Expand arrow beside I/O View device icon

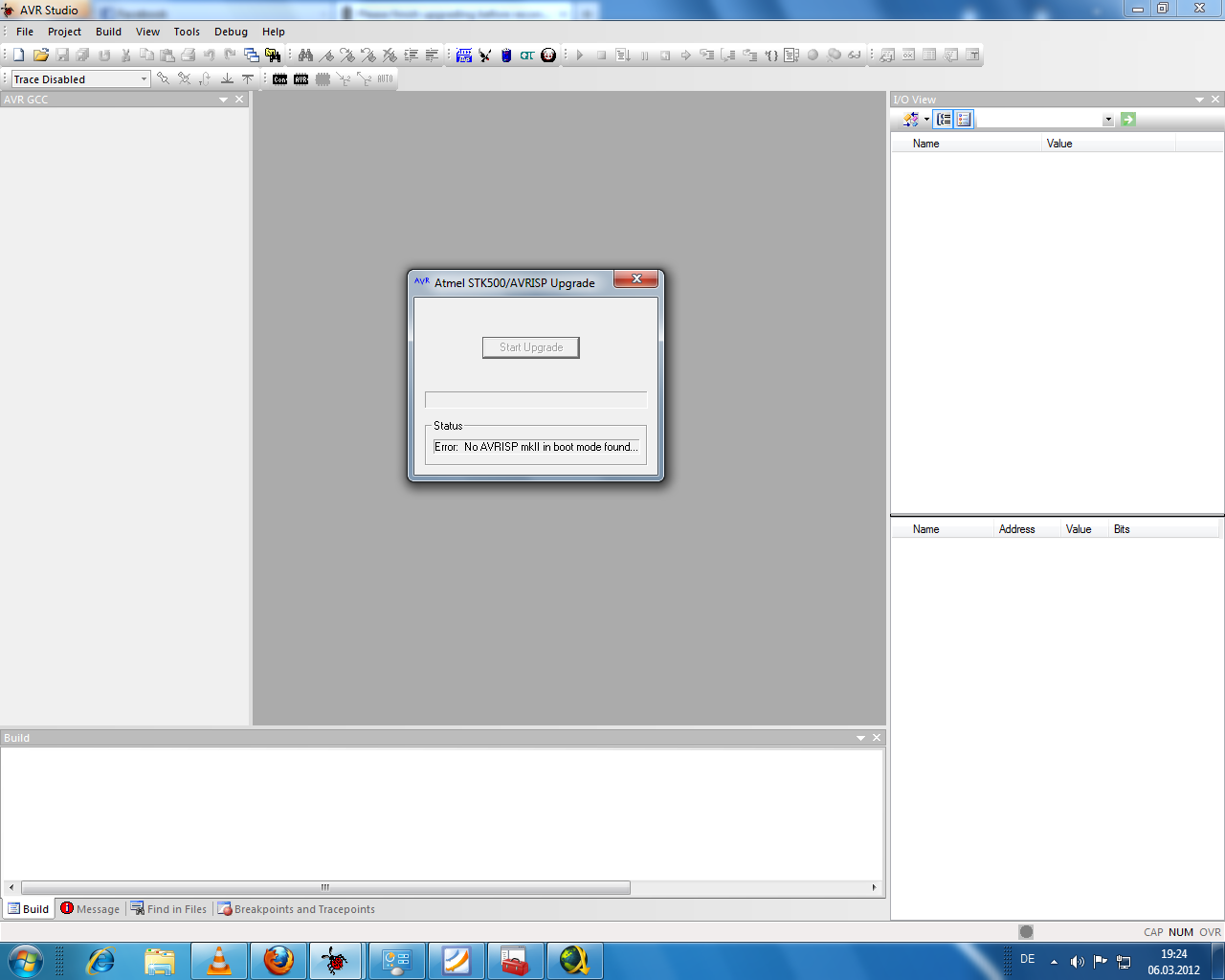pos(926,120)
